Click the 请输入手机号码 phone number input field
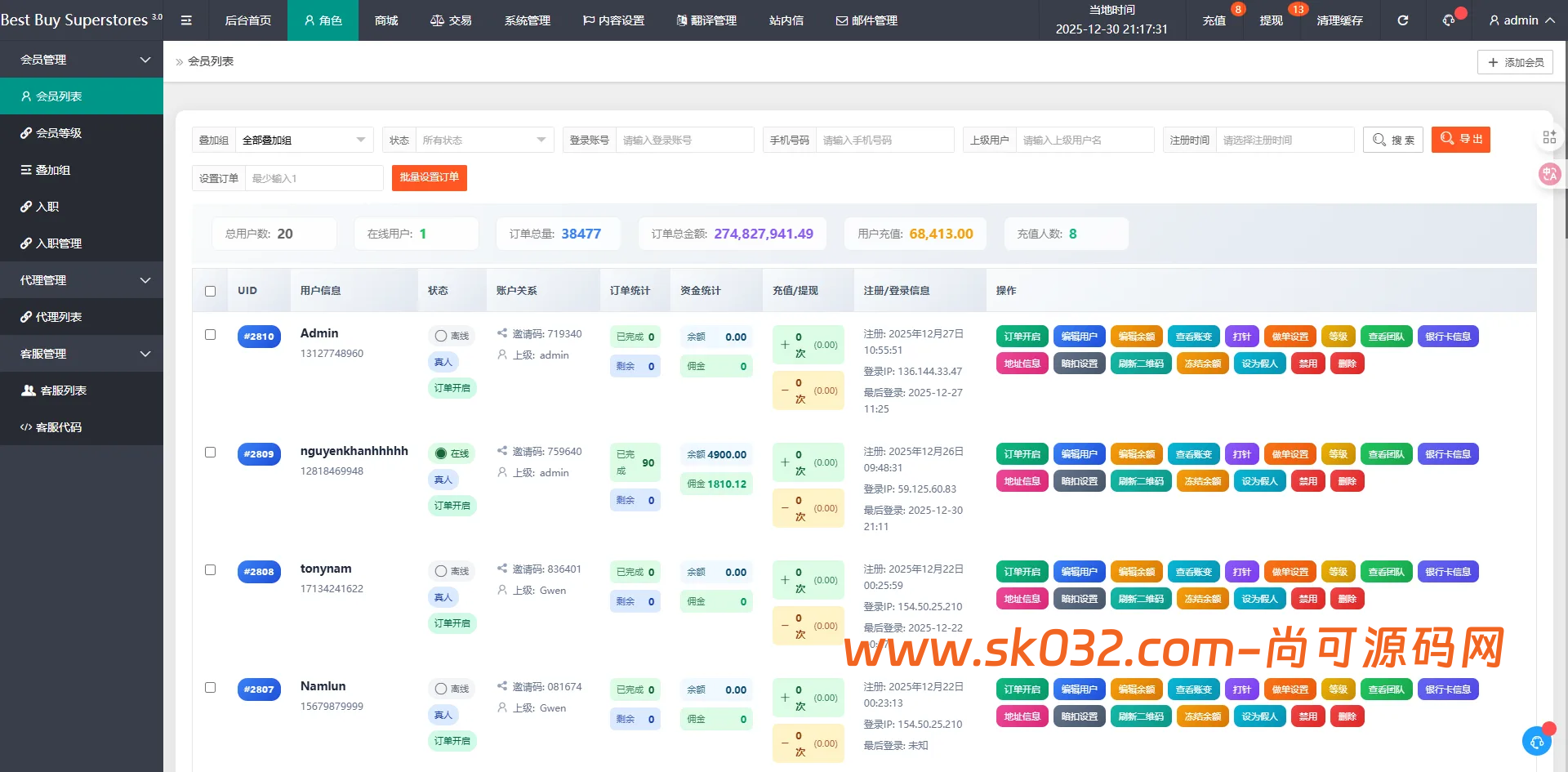 (884, 140)
